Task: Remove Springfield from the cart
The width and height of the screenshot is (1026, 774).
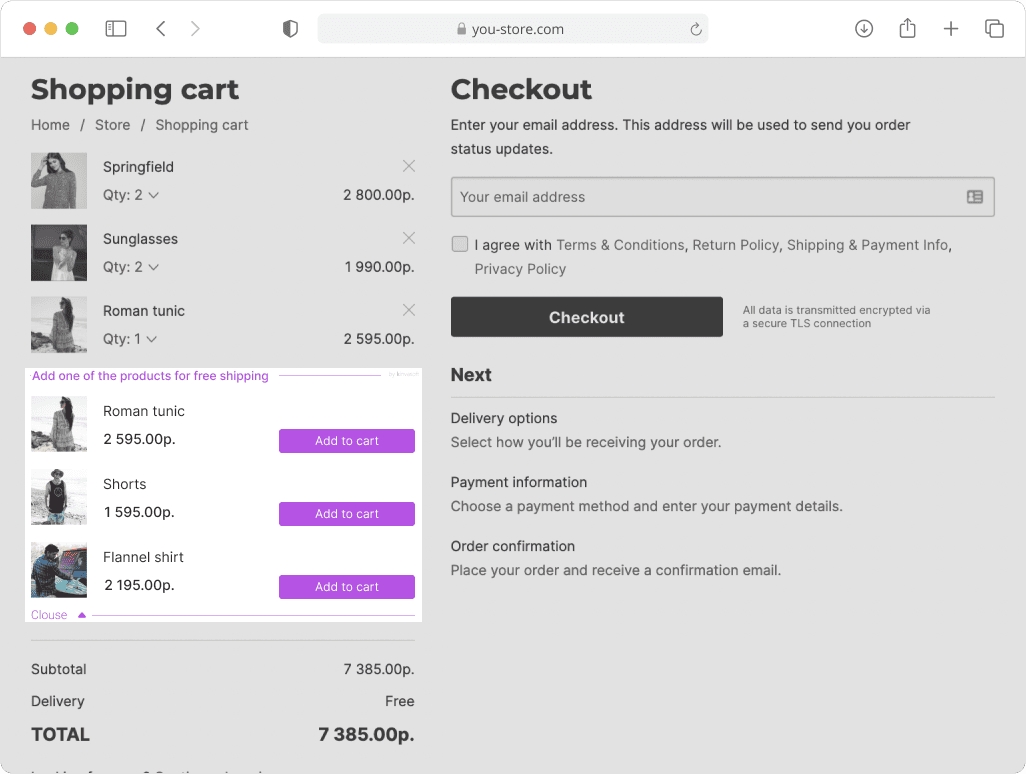Action: pyautogui.click(x=408, y=166)
